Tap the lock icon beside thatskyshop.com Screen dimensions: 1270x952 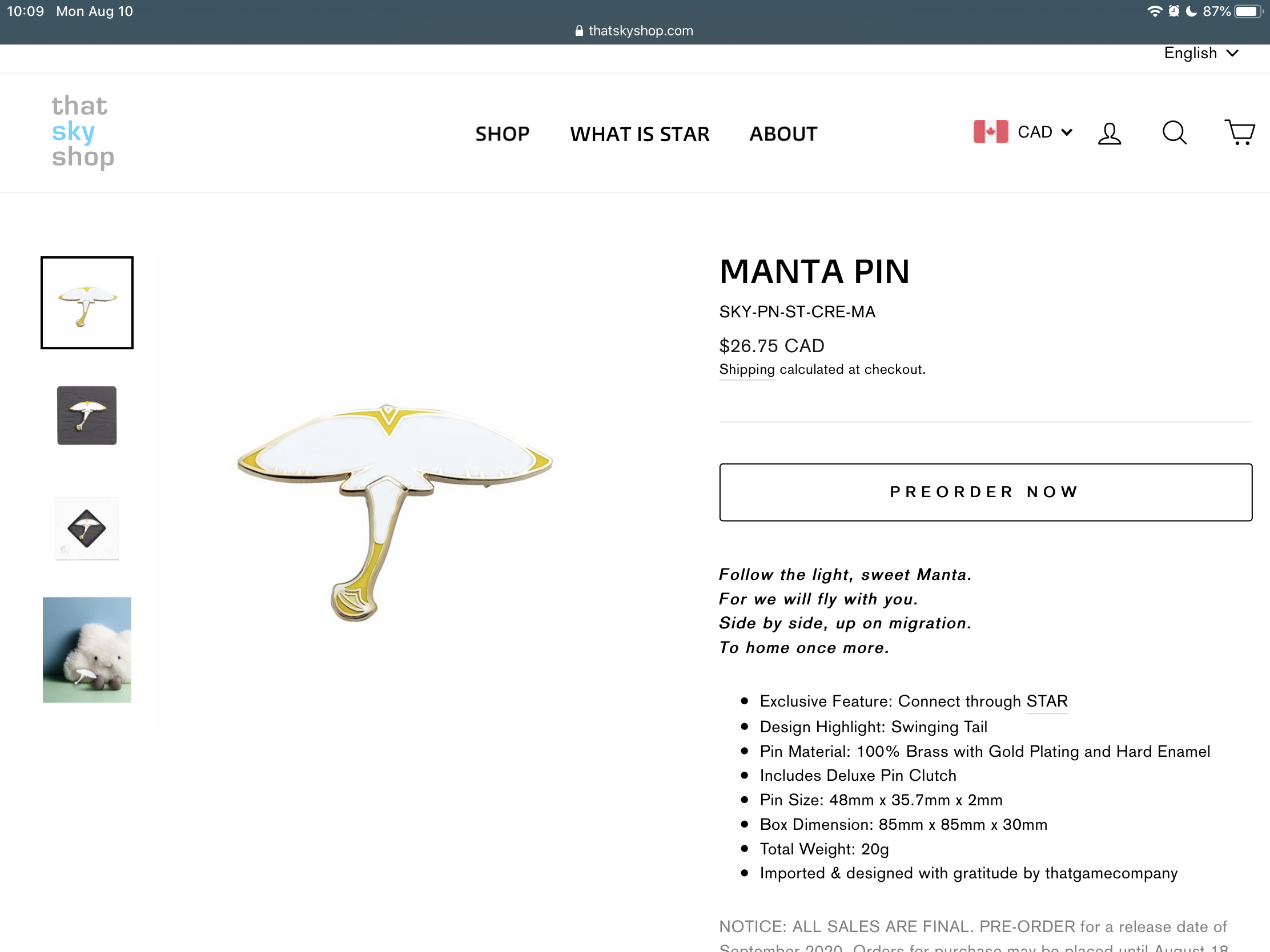tap(578, 31)
